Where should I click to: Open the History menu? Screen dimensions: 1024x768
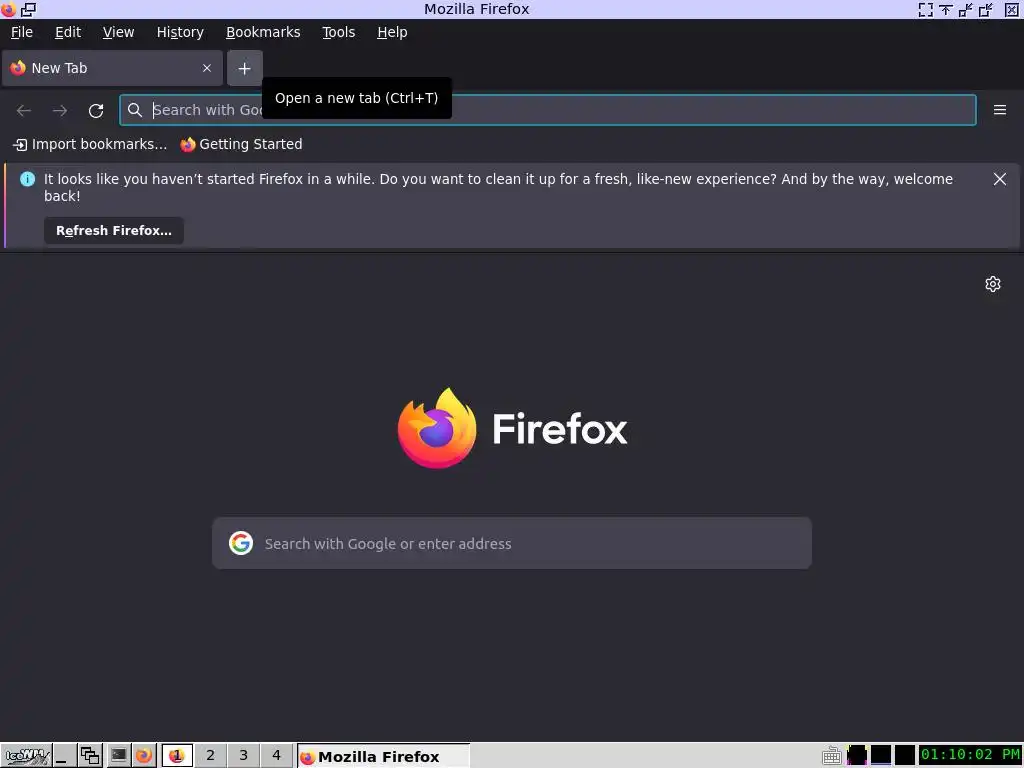tap(180, 32)
